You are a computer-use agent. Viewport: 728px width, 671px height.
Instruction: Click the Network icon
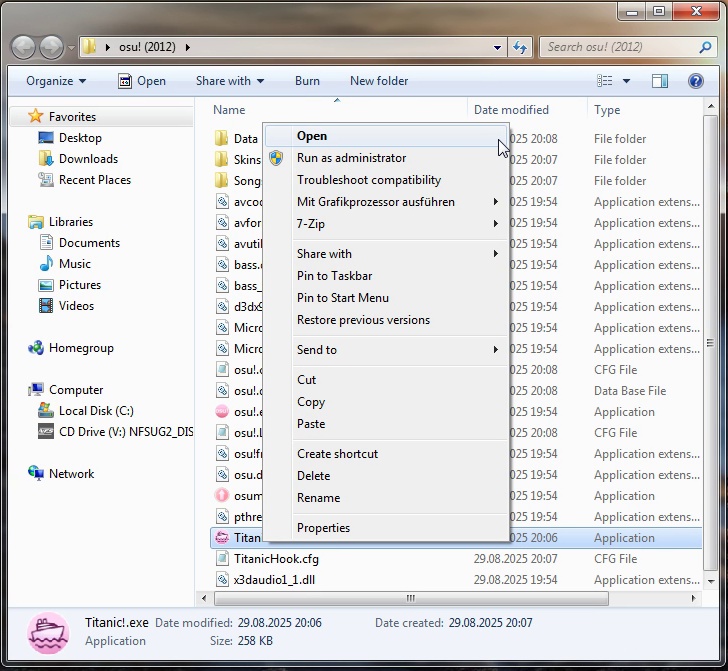pyautogui.click(x=36, y=473)
